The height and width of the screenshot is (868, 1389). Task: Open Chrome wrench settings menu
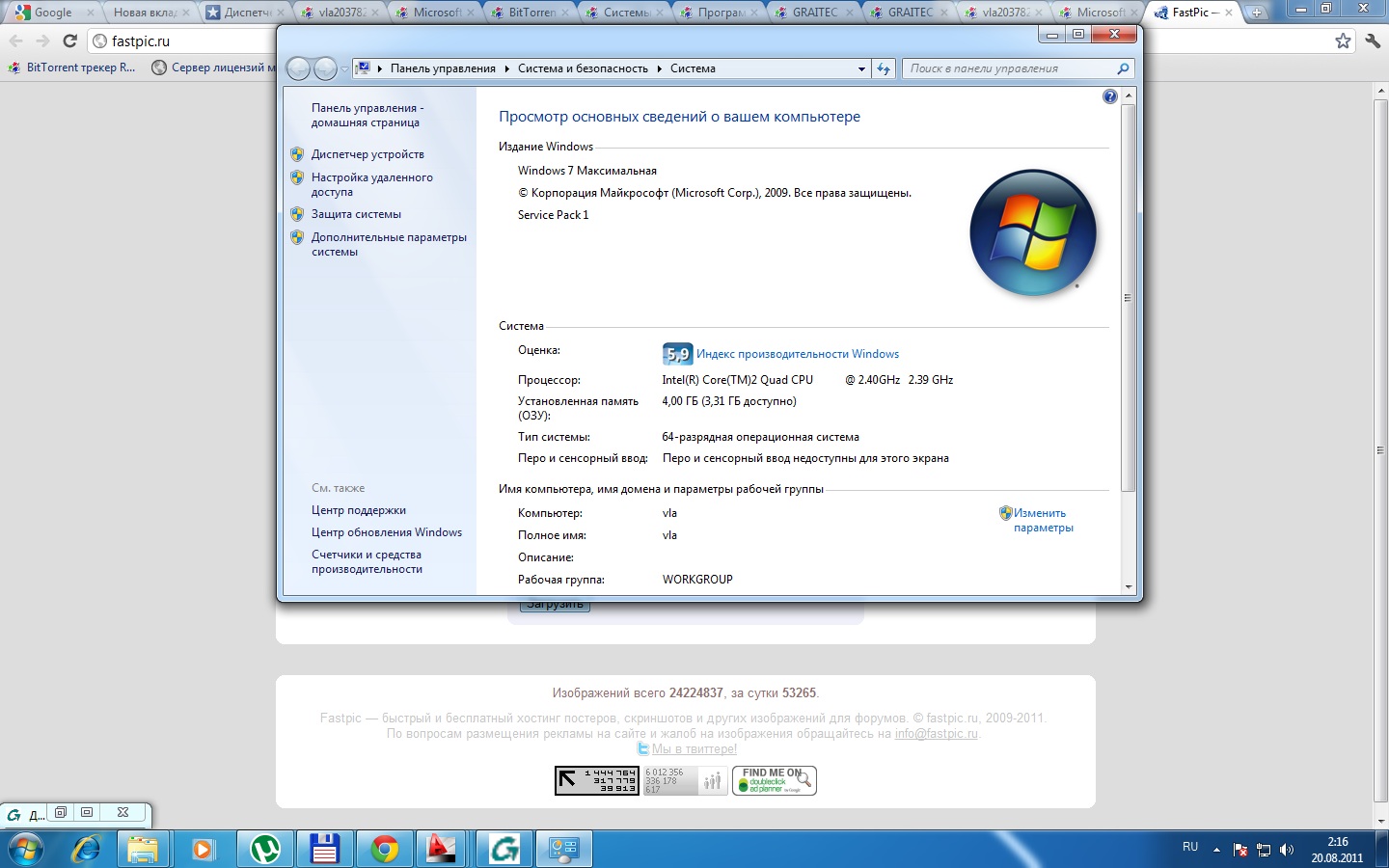point(1373,41)
